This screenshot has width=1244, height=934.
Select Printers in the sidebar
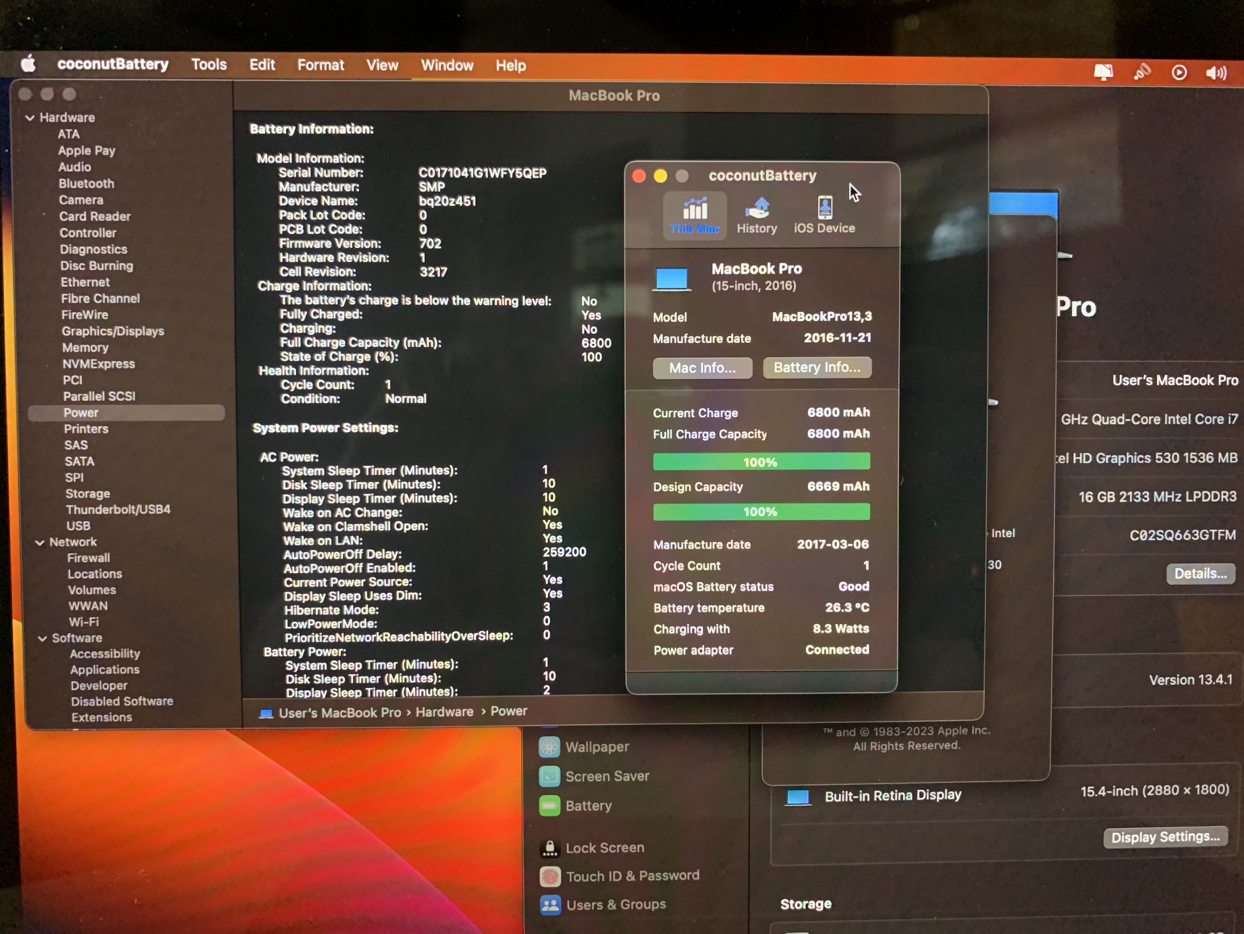pos(86,429)
